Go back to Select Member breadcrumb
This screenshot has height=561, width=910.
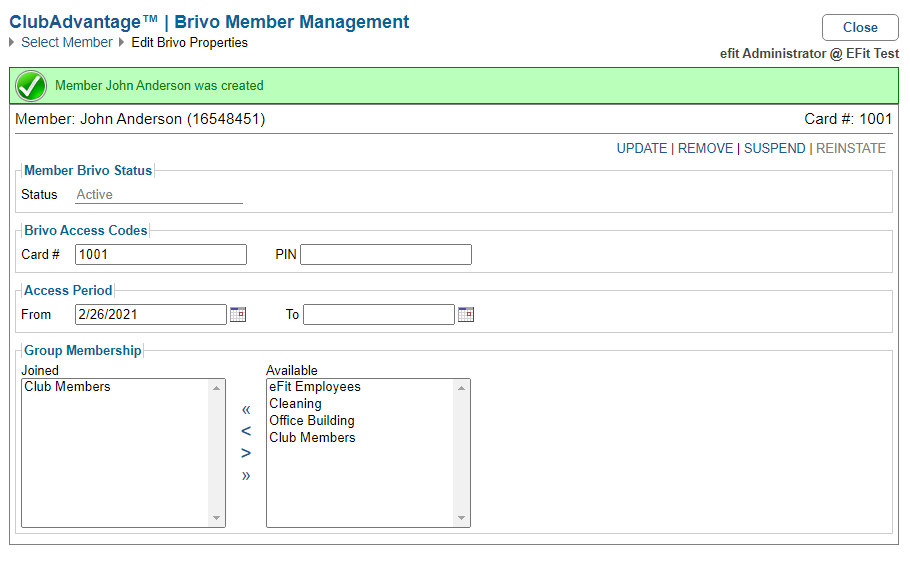(67, 42)
